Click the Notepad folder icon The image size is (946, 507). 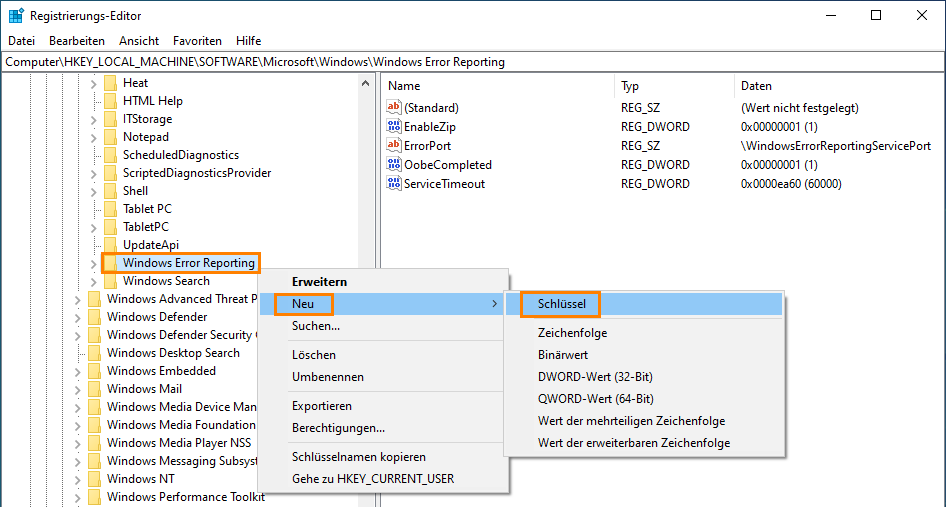pyautogui.click(x=110, y=137)
